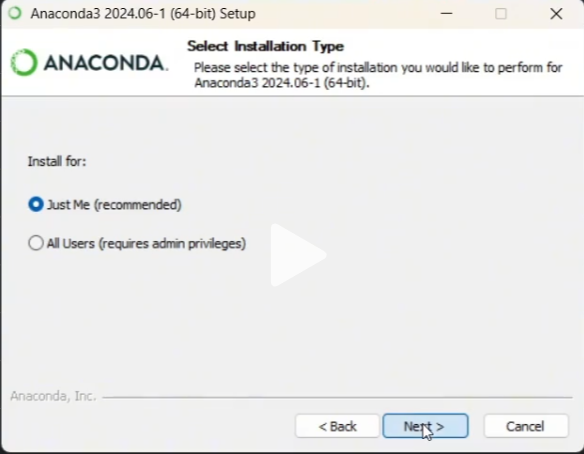
Task: Click the greyed-out maximize box
Action: (501, 14)
